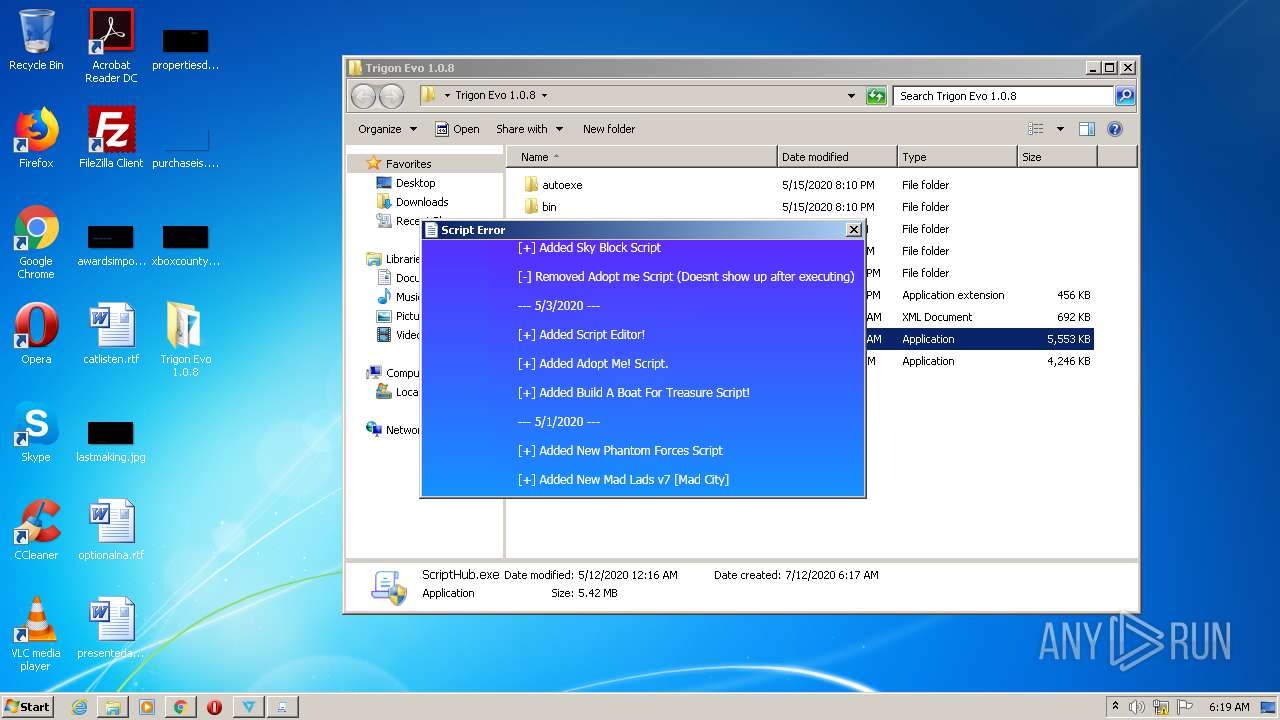The height and width of the screenshot is (720, 1280).
Task: Select the purchaseis desktop file
Action: [x=186, y=148]
